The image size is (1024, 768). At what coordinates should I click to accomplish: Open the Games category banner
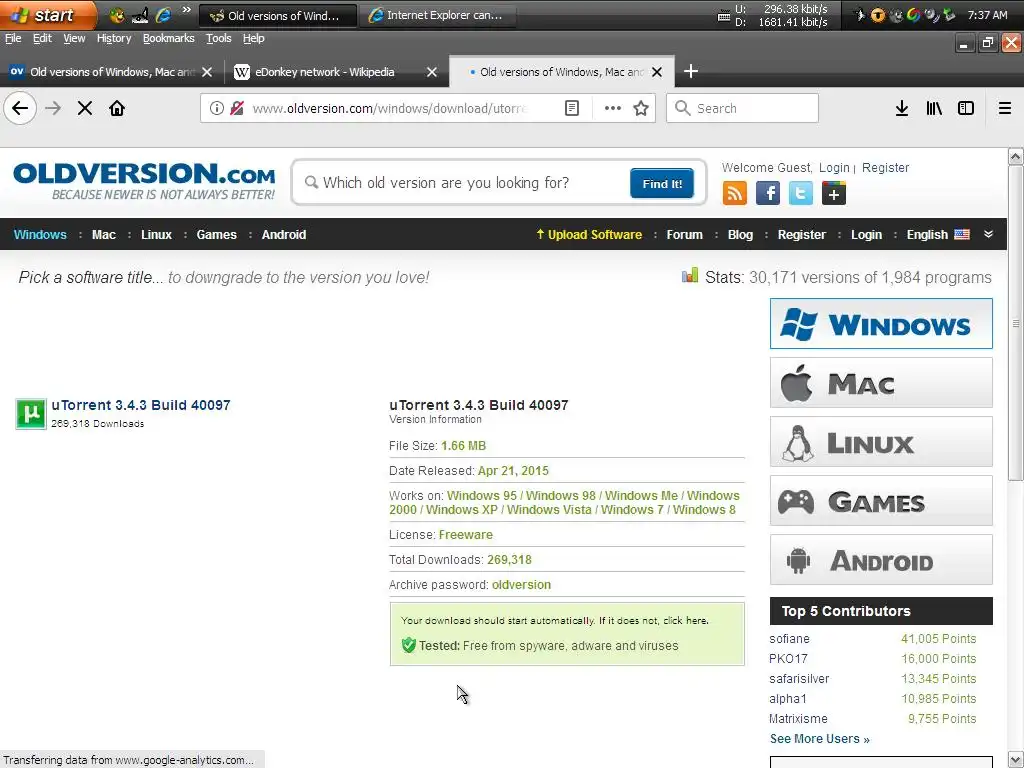881,501
